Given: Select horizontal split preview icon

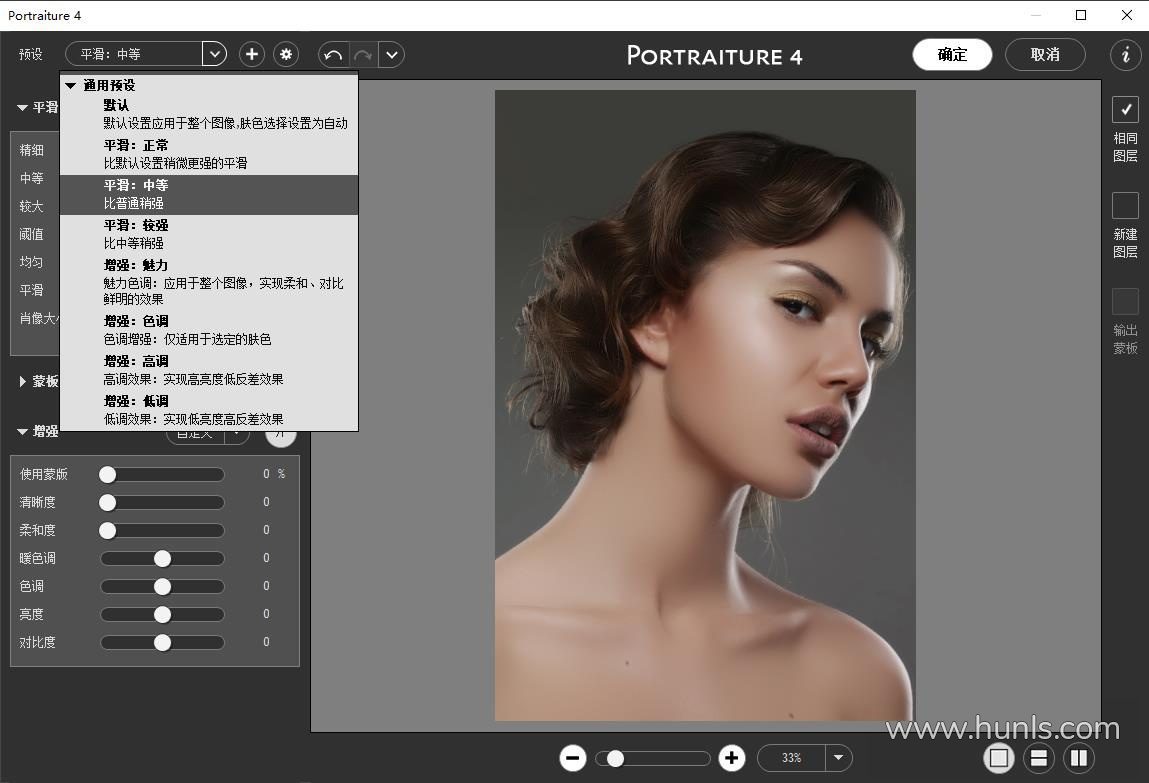Looking at the screenshot, I should coord(1039,758).
